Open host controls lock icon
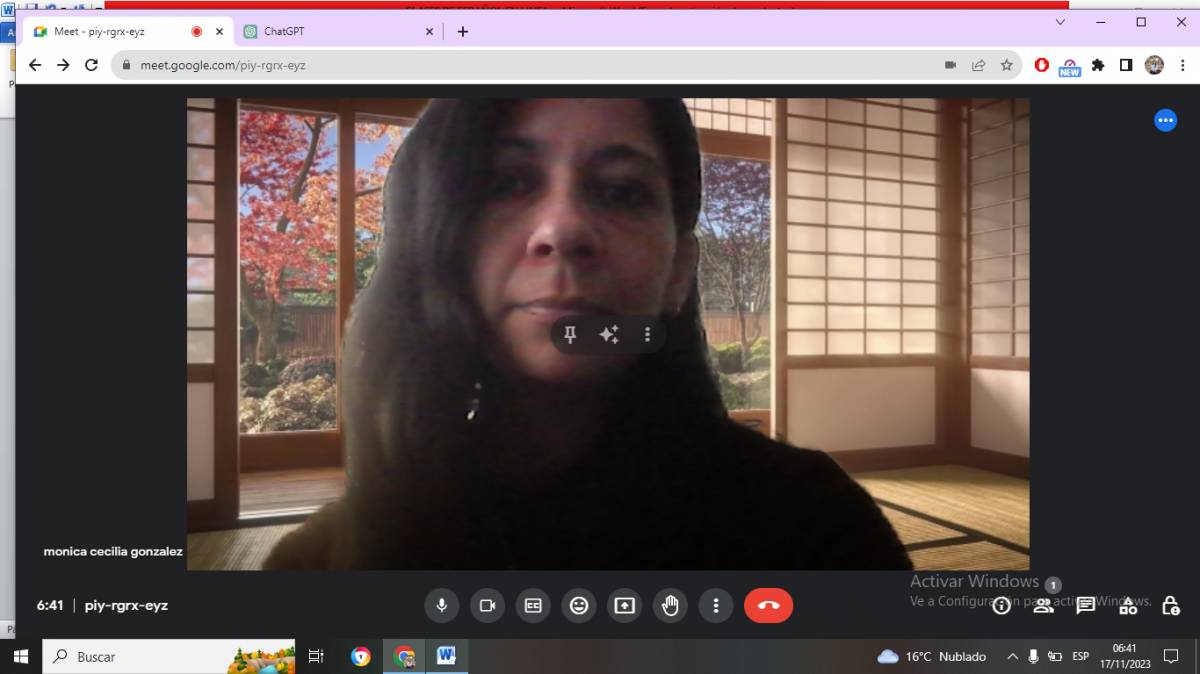This screenshot has width=1200, height=674. [x=1170, y=605]
